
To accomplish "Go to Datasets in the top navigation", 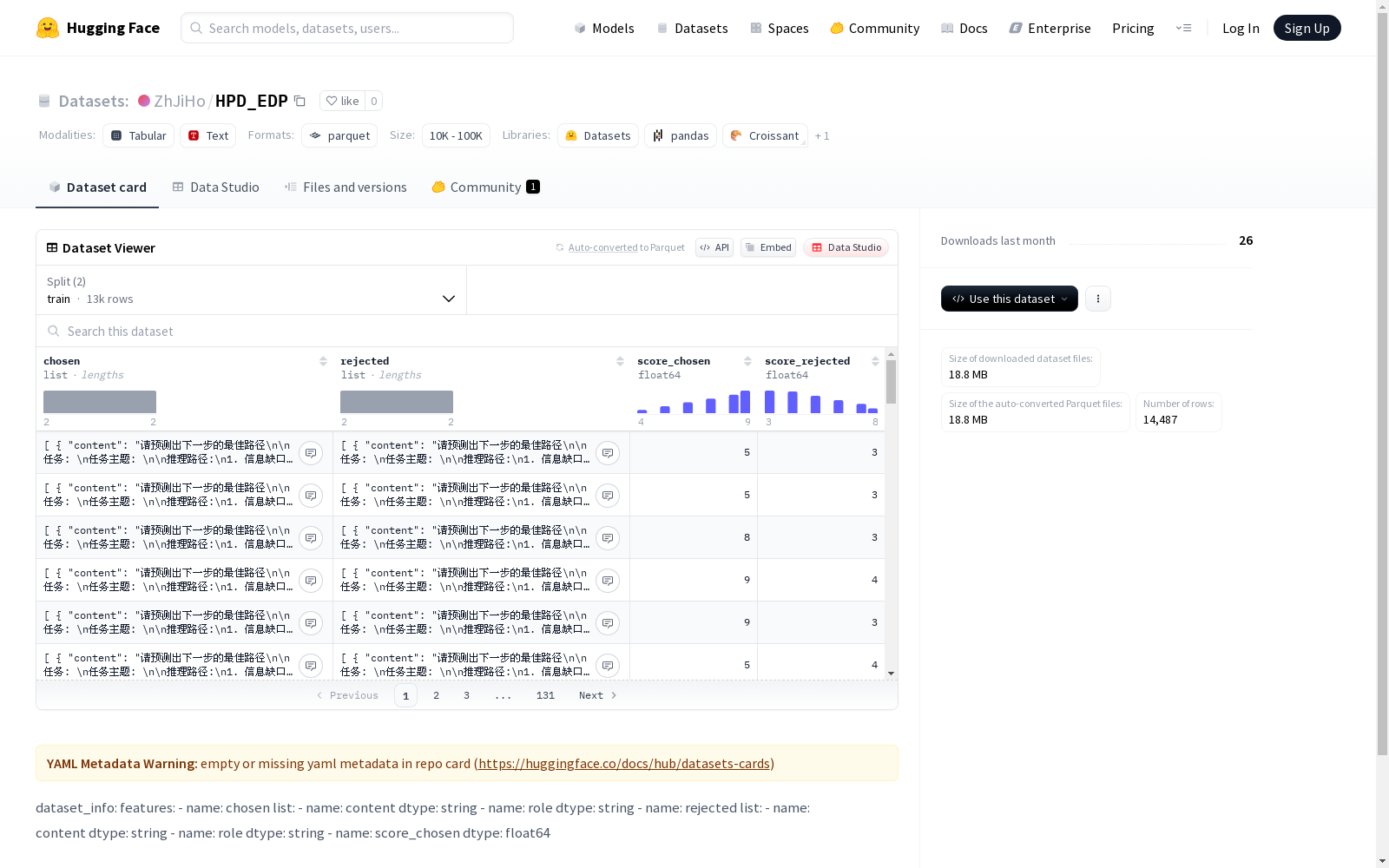I will click(x=692, y=28).
